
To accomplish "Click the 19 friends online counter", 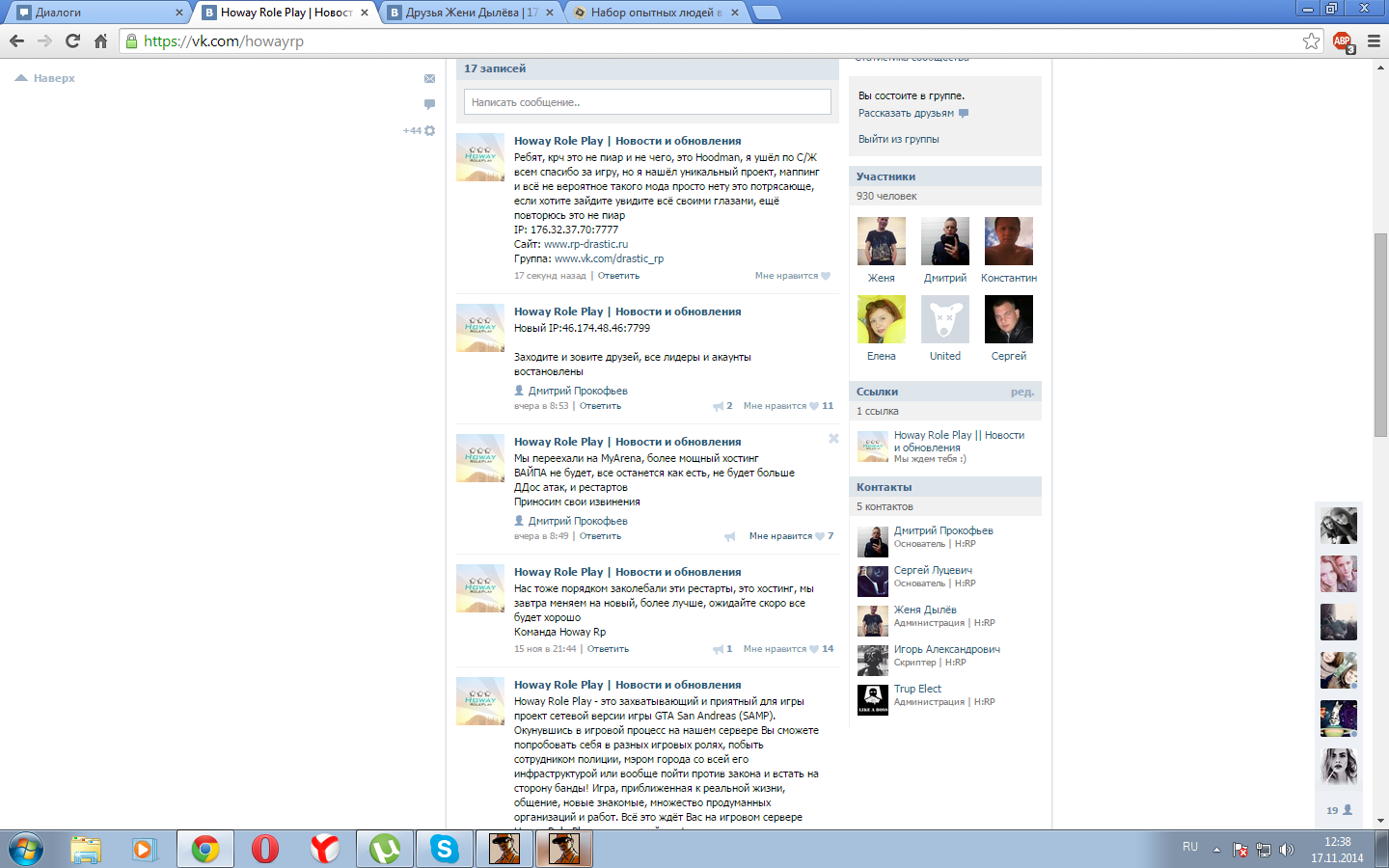I will 1339,810.
